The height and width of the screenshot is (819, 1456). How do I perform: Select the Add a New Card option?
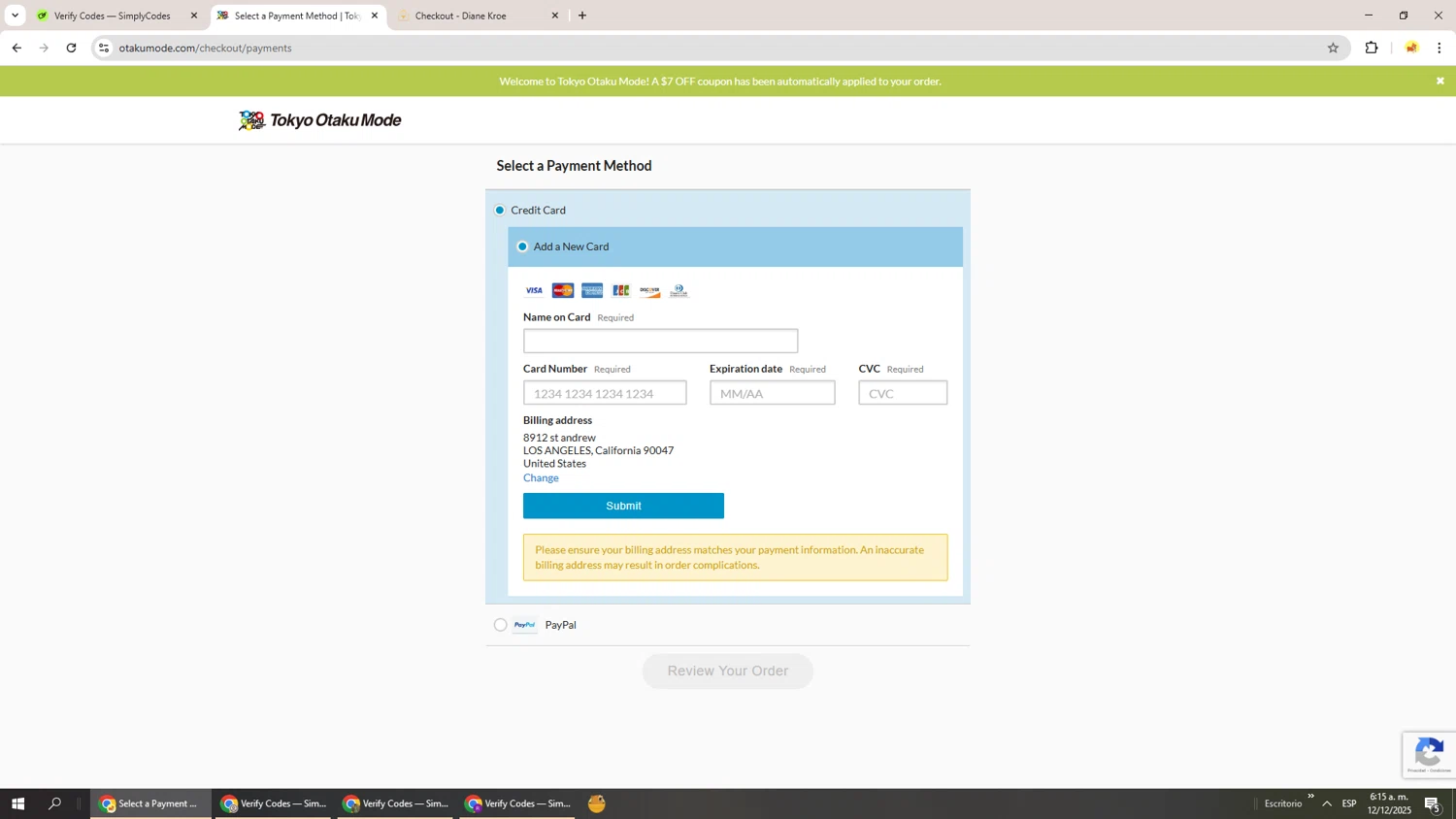[522, 246]
